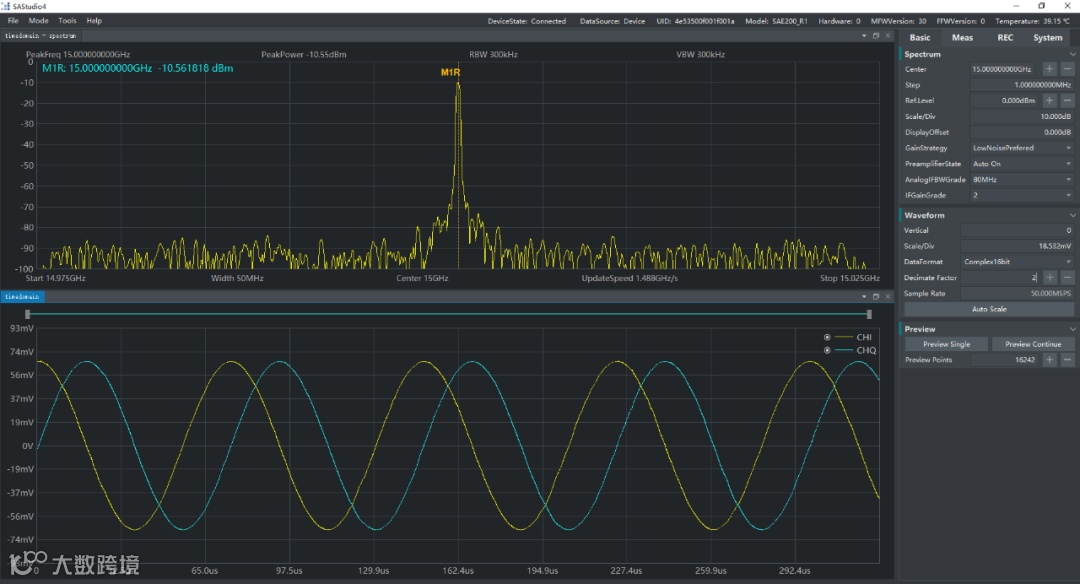Increase Decimate Factor with plus button
Viewport: 1080px width, 584px height.
[x=1049, y=278]
